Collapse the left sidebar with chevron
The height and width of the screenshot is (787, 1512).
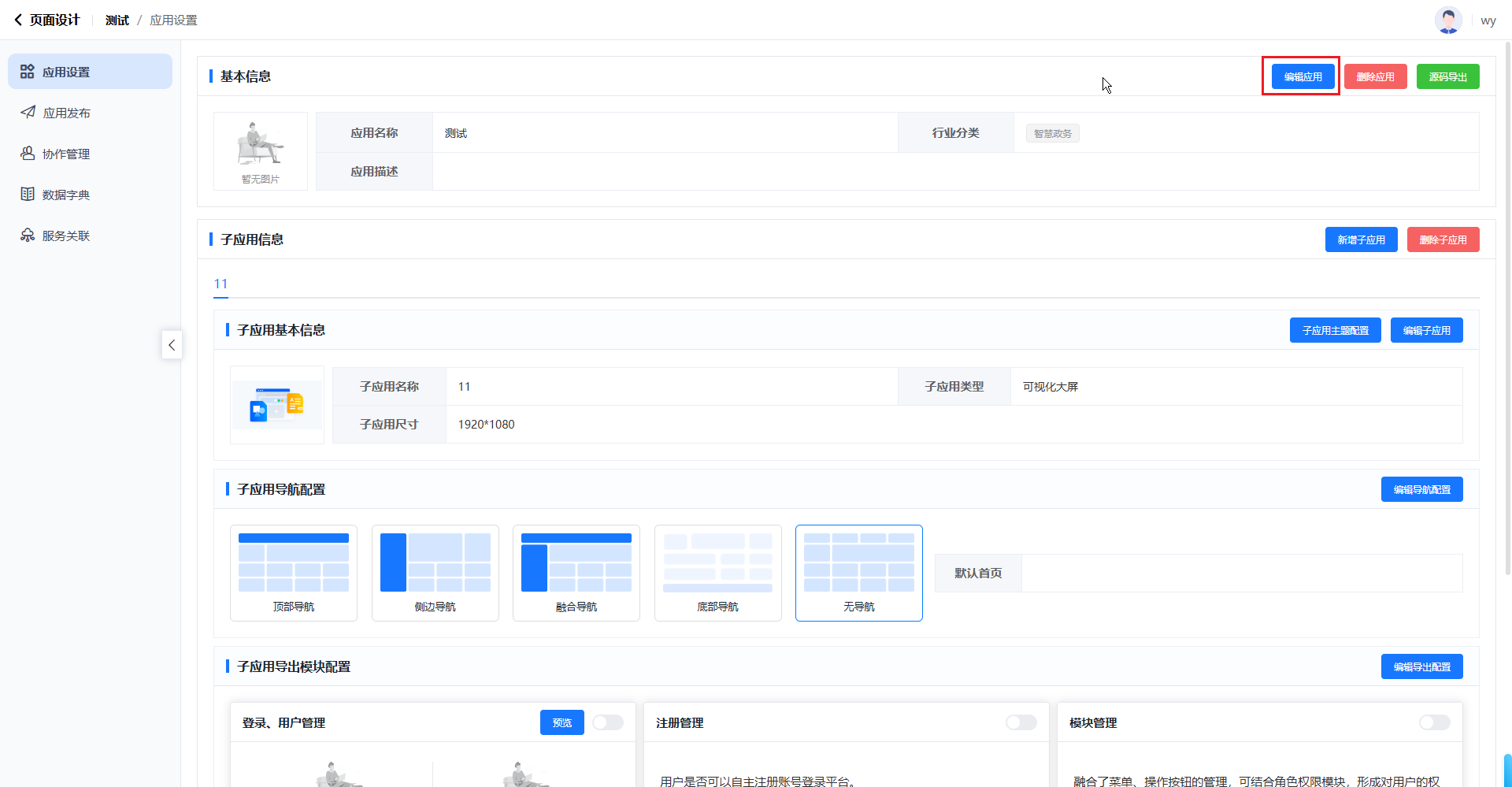click(172, 345)
